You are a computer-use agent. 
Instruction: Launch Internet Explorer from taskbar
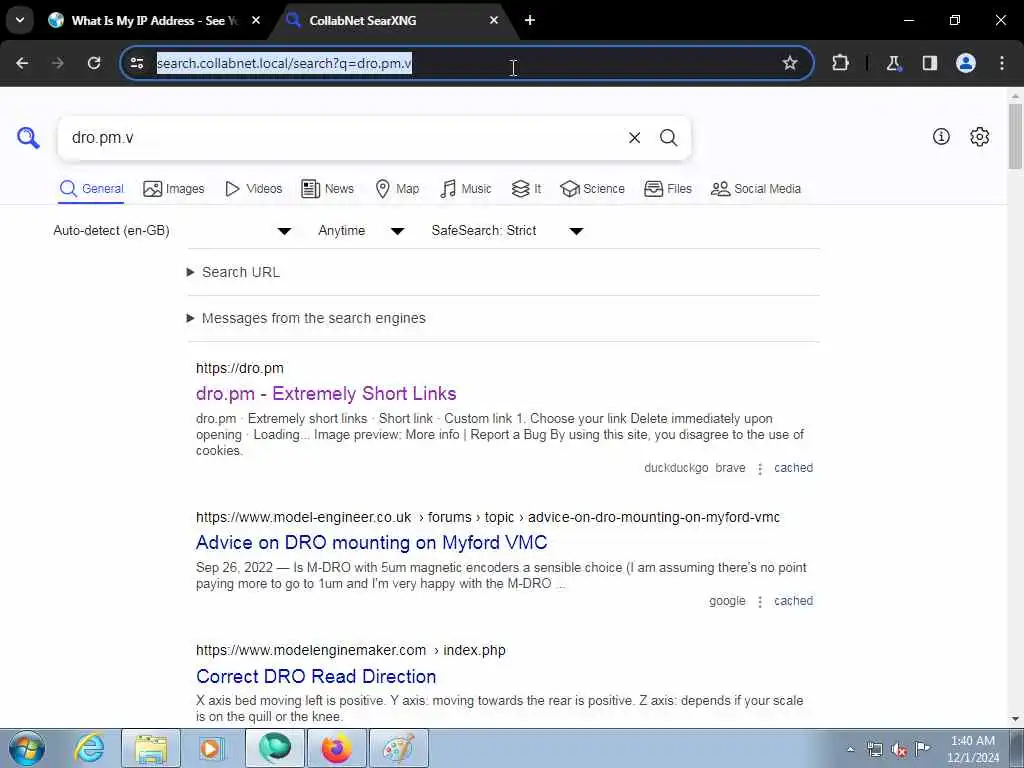point(89,748)
